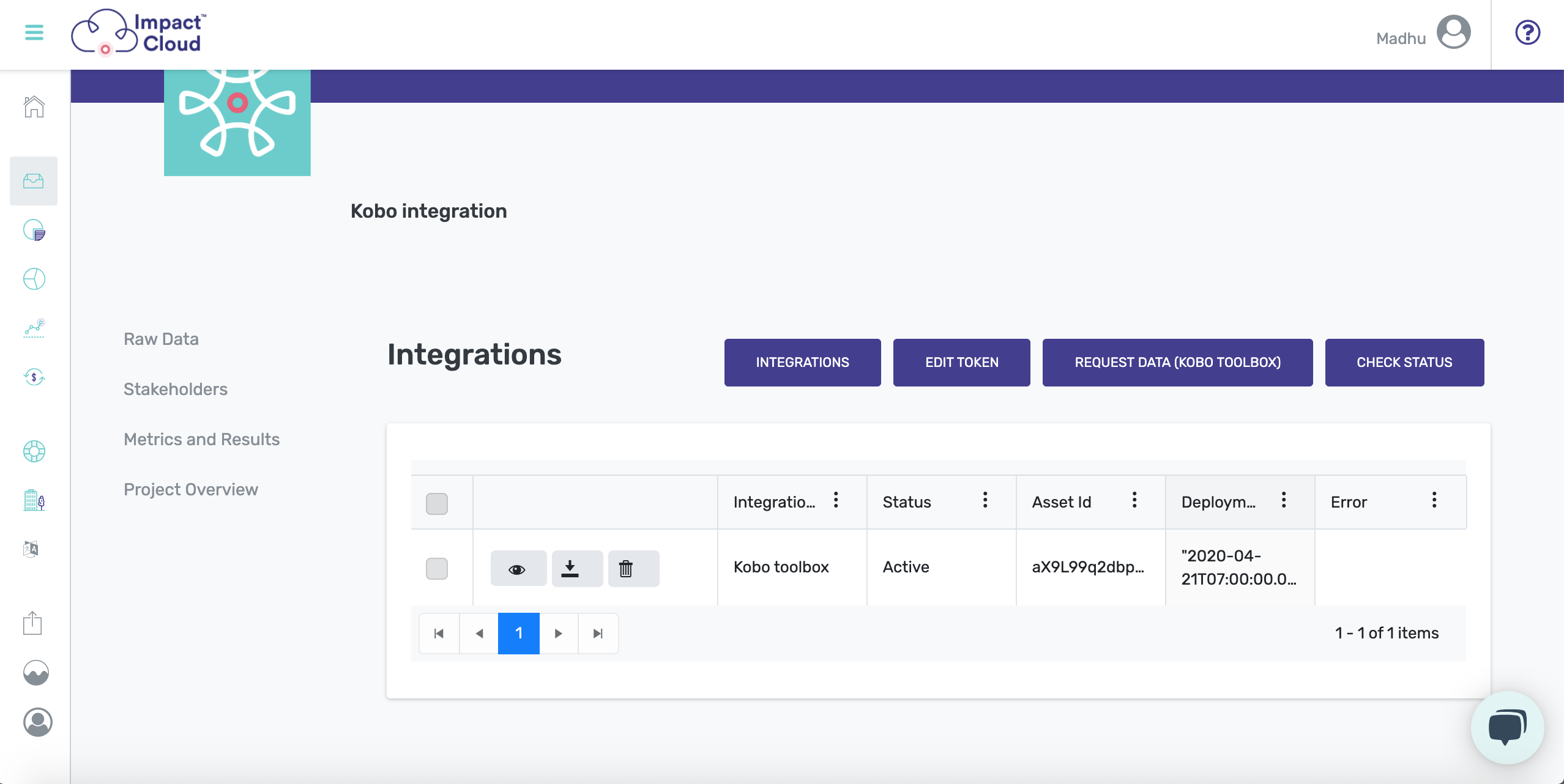Go to last page of table
Screen dimensions: 1564x784
598,634
